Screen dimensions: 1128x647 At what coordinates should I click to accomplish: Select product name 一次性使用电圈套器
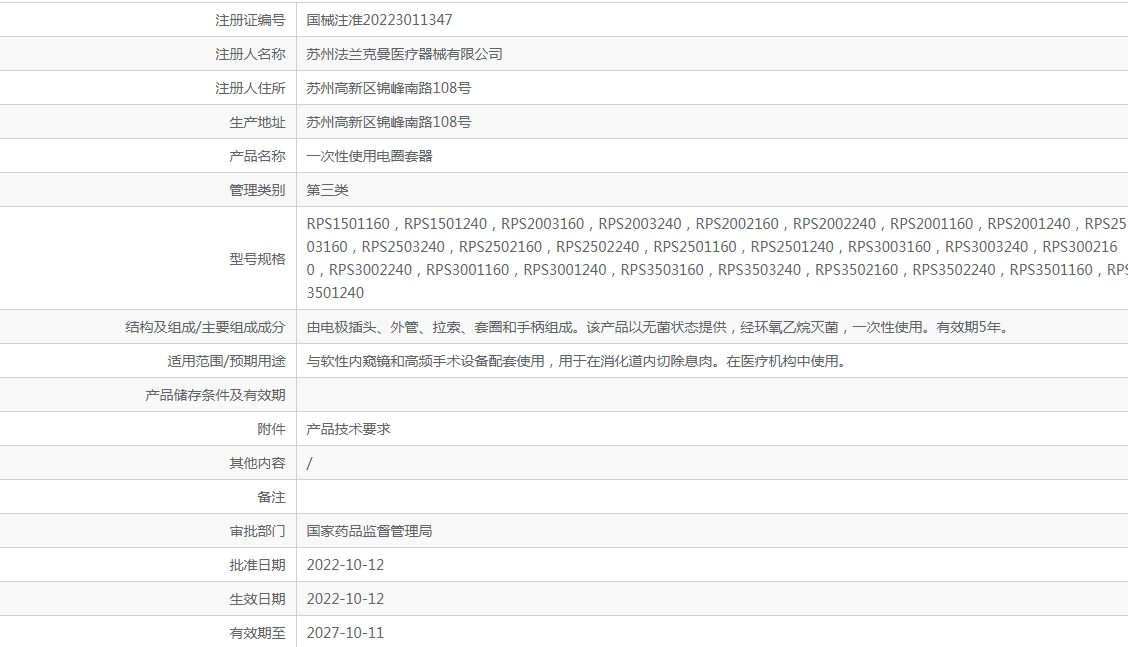(x=369, y=156)
